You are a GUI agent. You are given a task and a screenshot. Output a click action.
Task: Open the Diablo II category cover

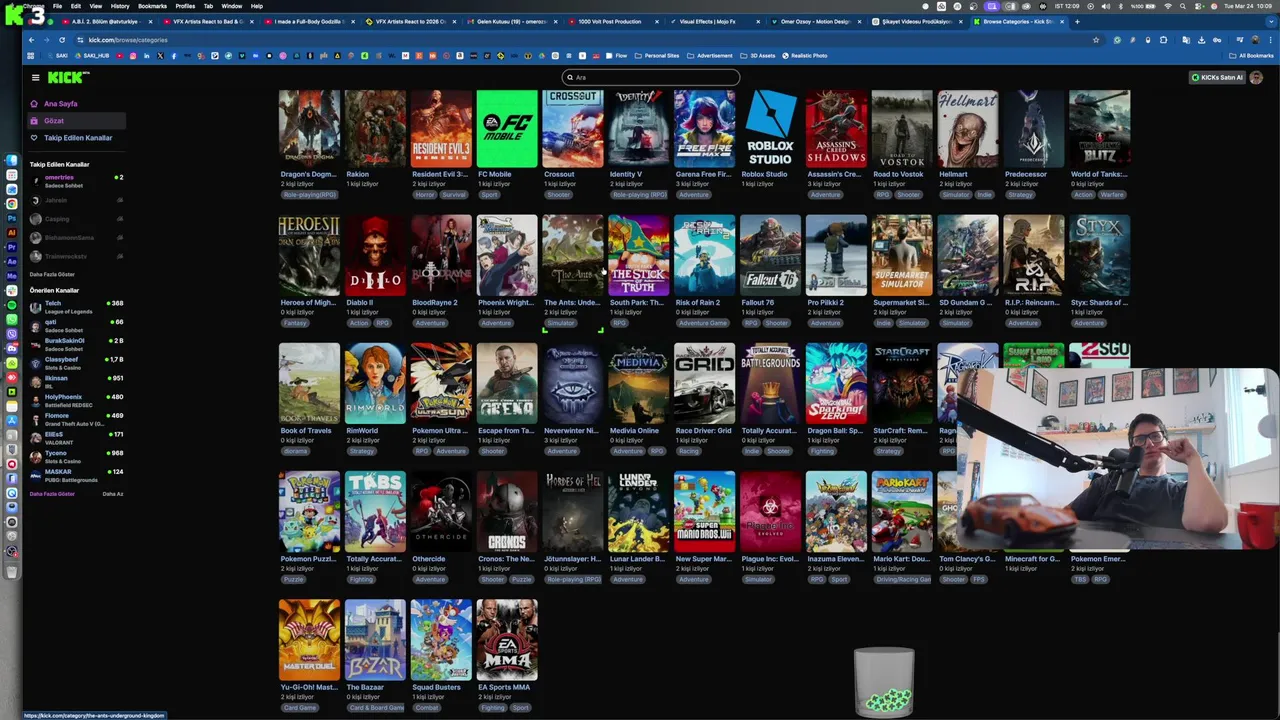[375, 256]
